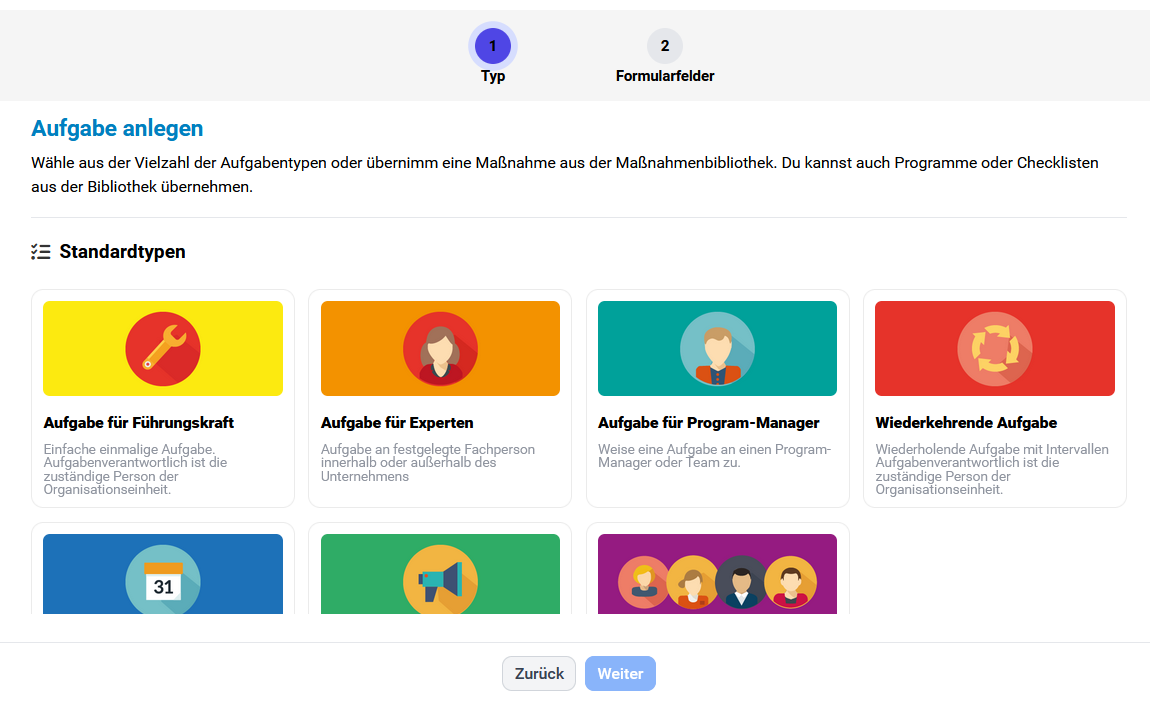Select the Program-Manager avatar icon
Viewport: 1150px width, 715px height.
(x=717, y=348)
